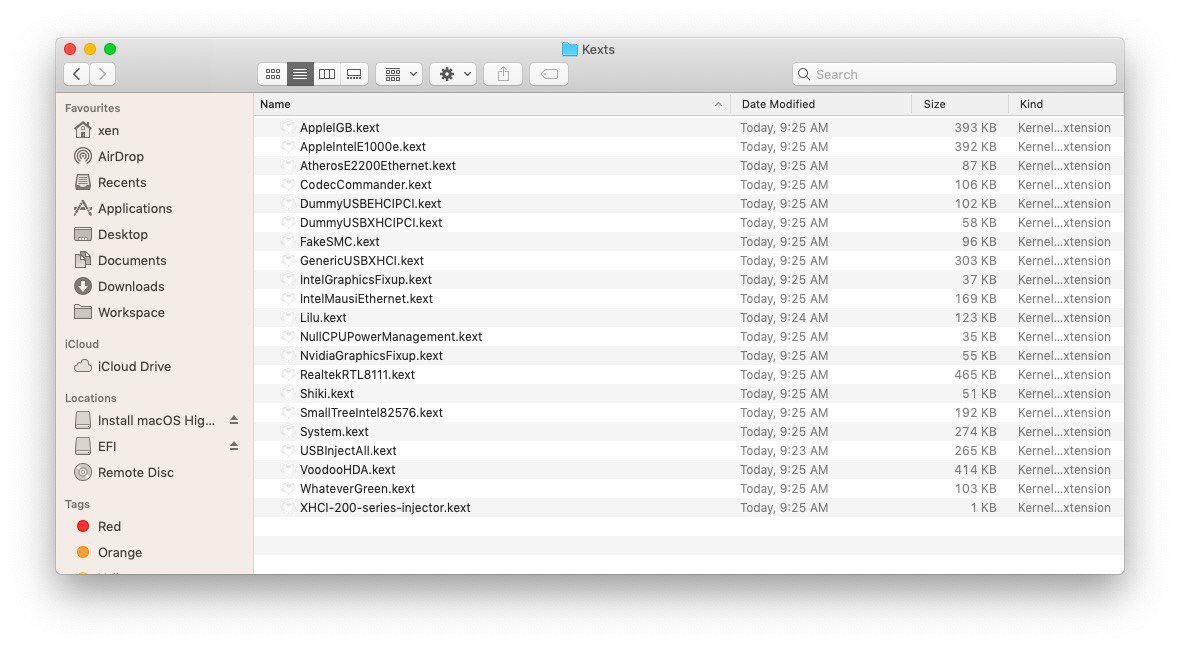Select XHCI-200-series-injector.kext
1180x648 pixels.
click(385, 508)
